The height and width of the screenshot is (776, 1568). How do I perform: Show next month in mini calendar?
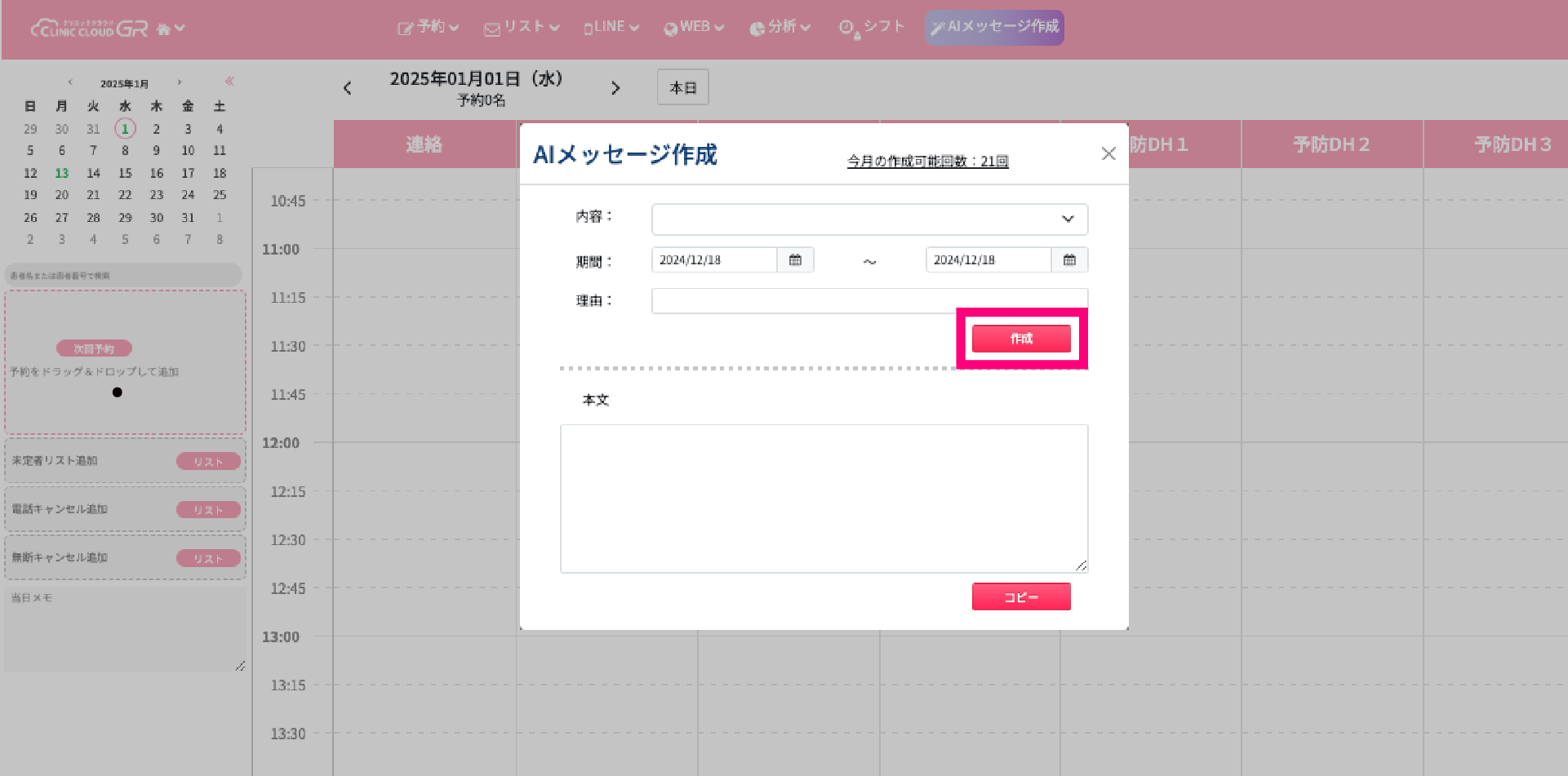pos(180,82)
